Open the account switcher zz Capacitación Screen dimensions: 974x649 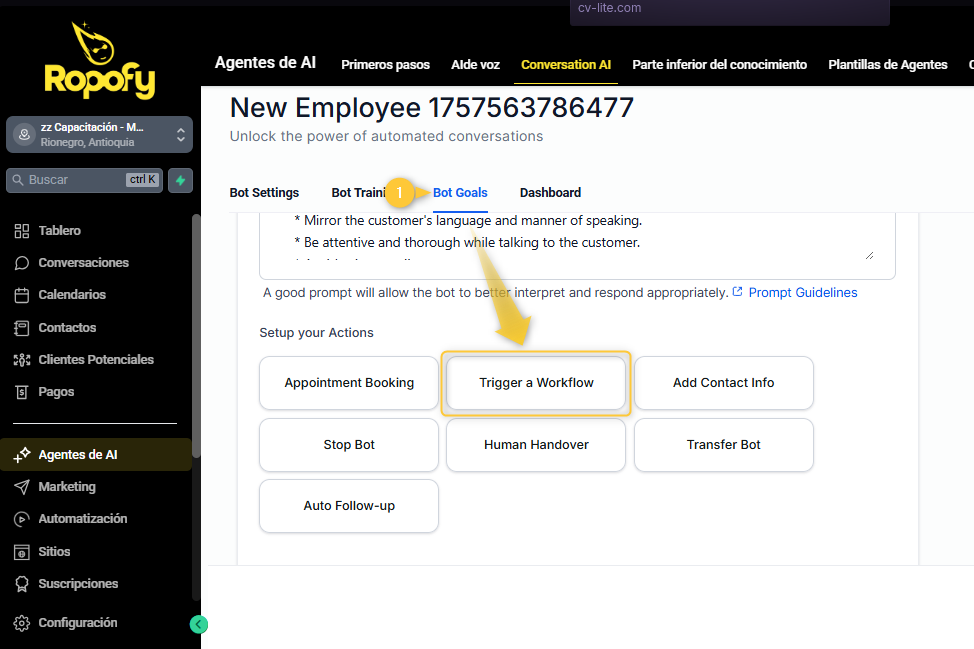(99, 134)
